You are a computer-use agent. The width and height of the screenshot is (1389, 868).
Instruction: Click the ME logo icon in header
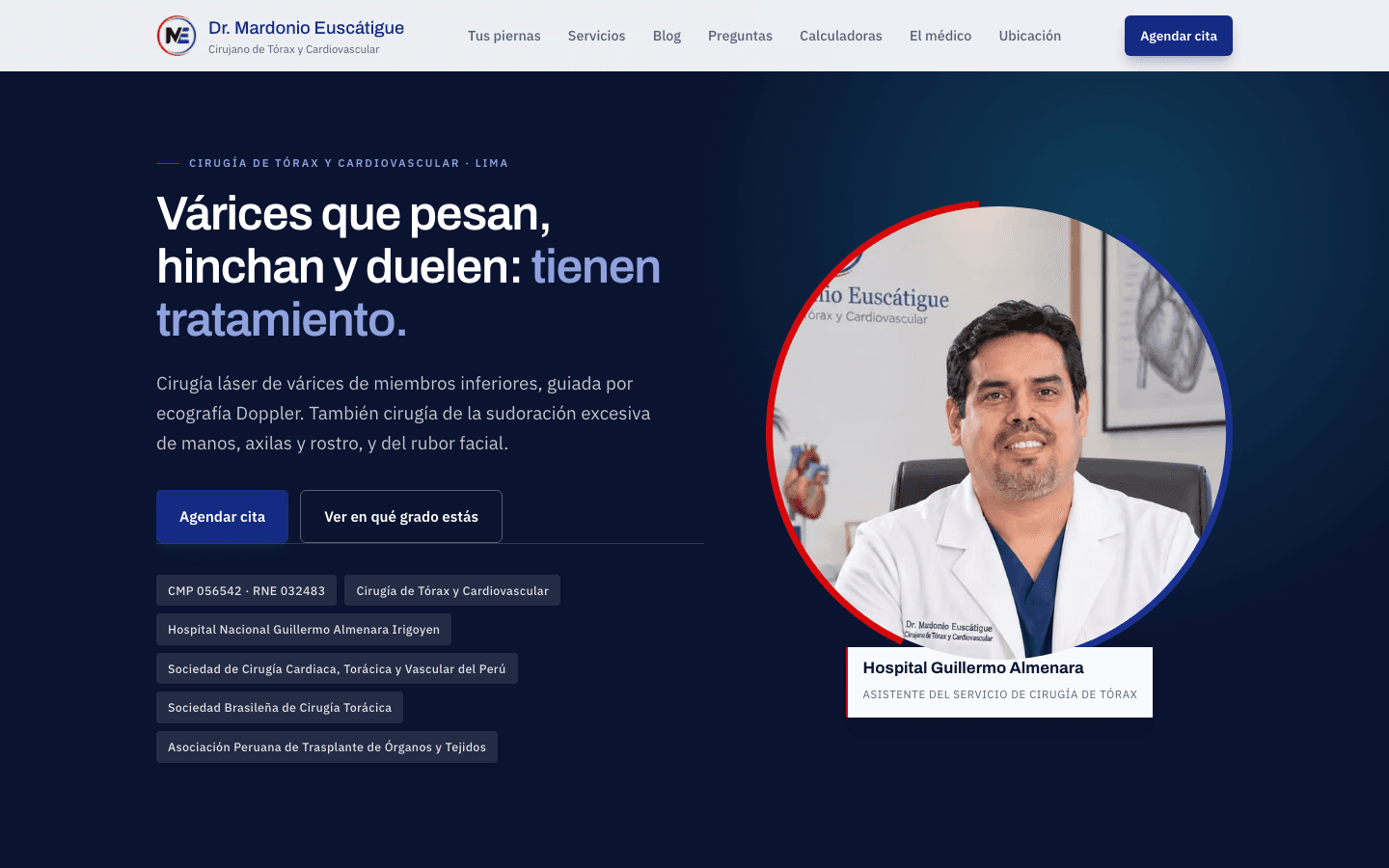[177, 36]
